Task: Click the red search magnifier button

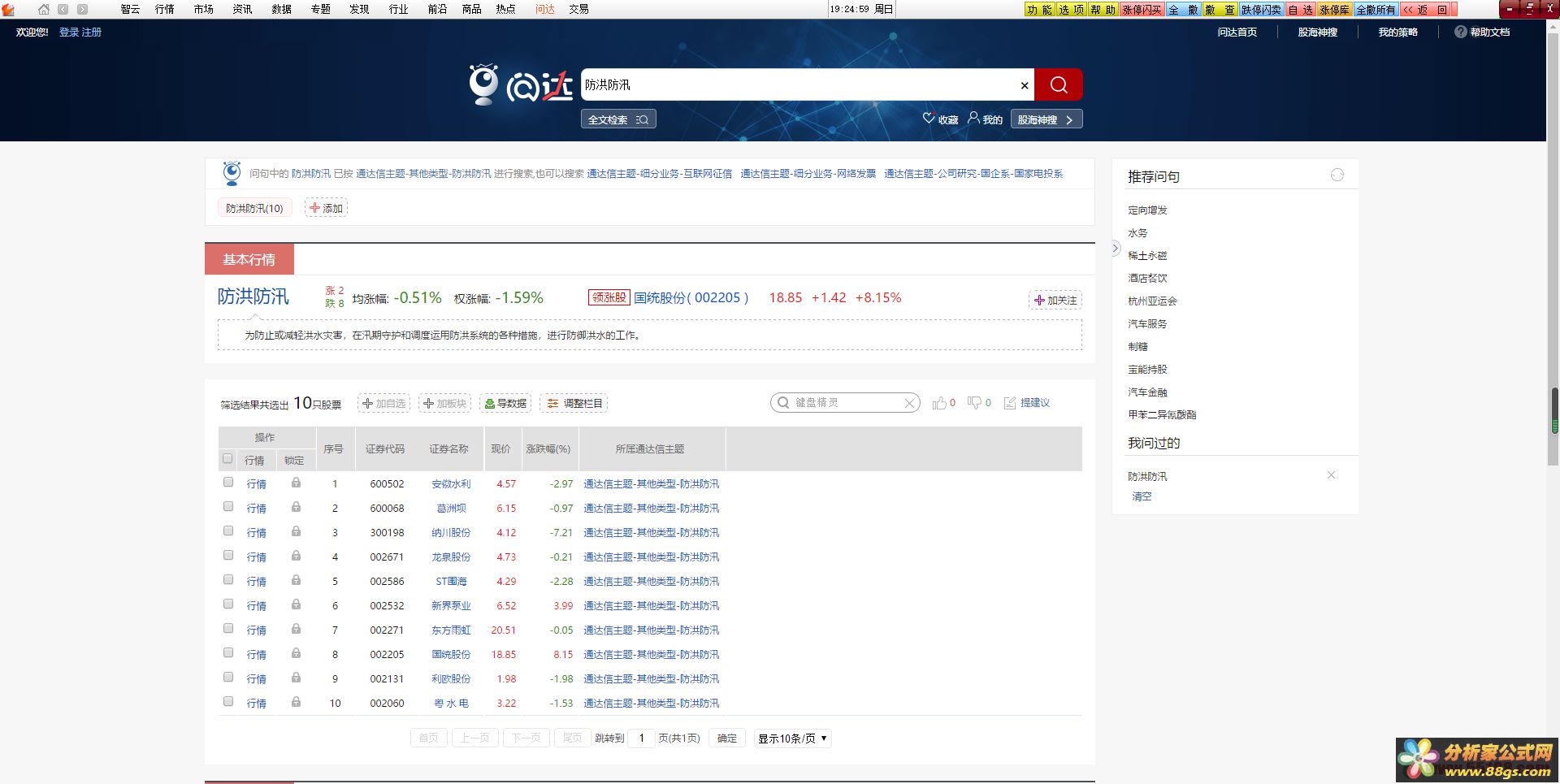Action: coord(1059,84)
